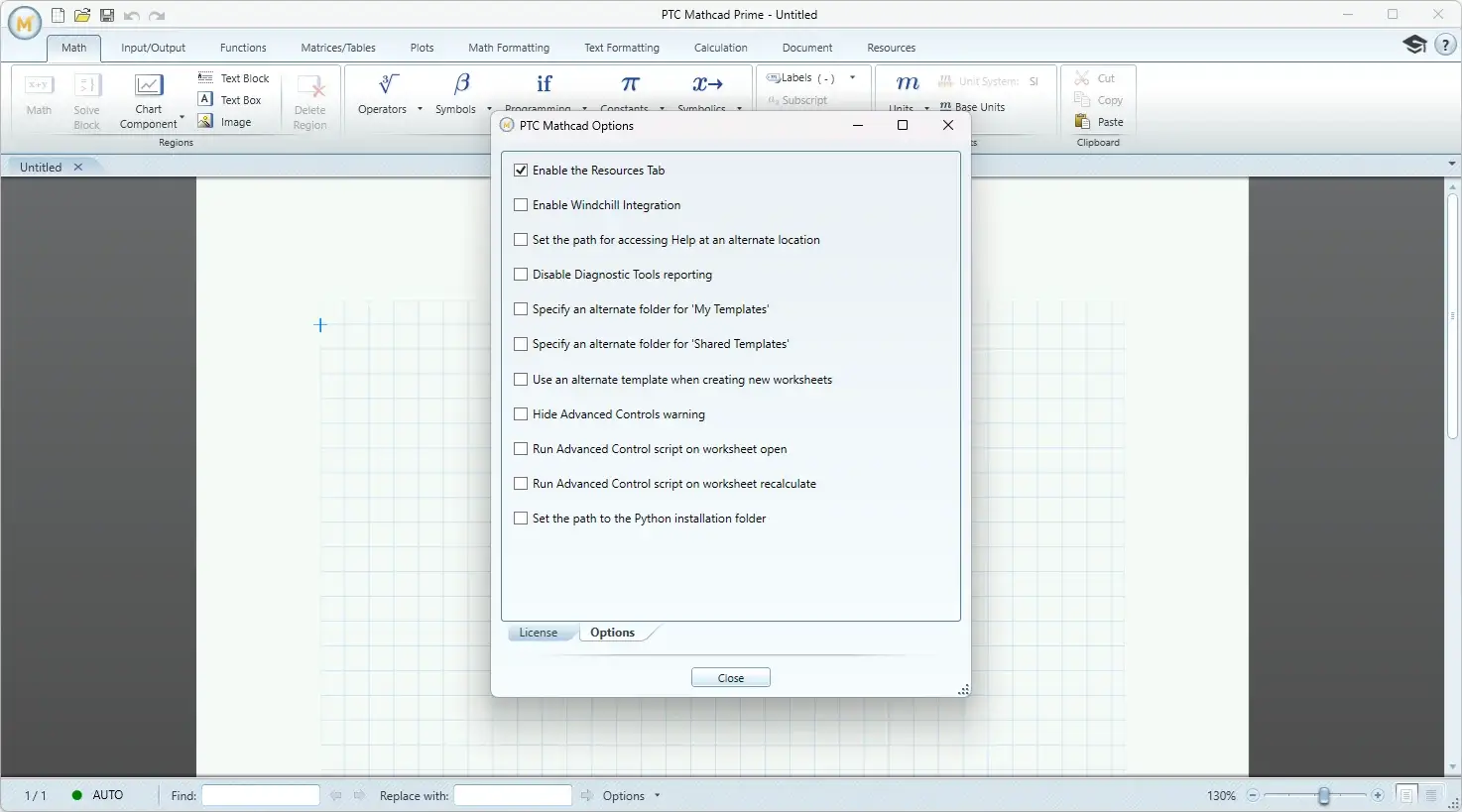Save the worksheet using the floppy disk icon
Viewport: 1462px width, 812px height.
coord(107,15)
